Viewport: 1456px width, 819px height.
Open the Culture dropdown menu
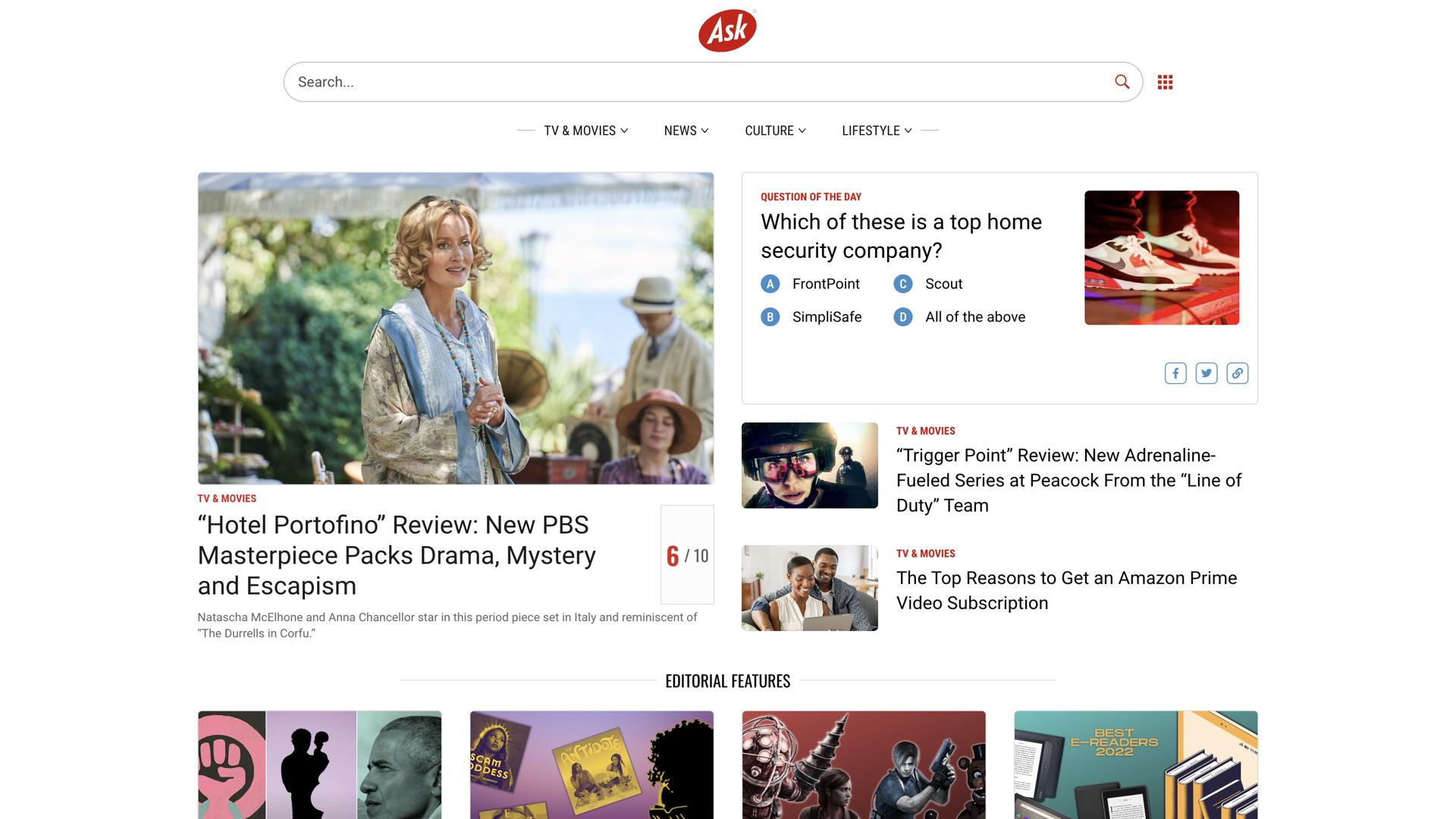[775, 130]
